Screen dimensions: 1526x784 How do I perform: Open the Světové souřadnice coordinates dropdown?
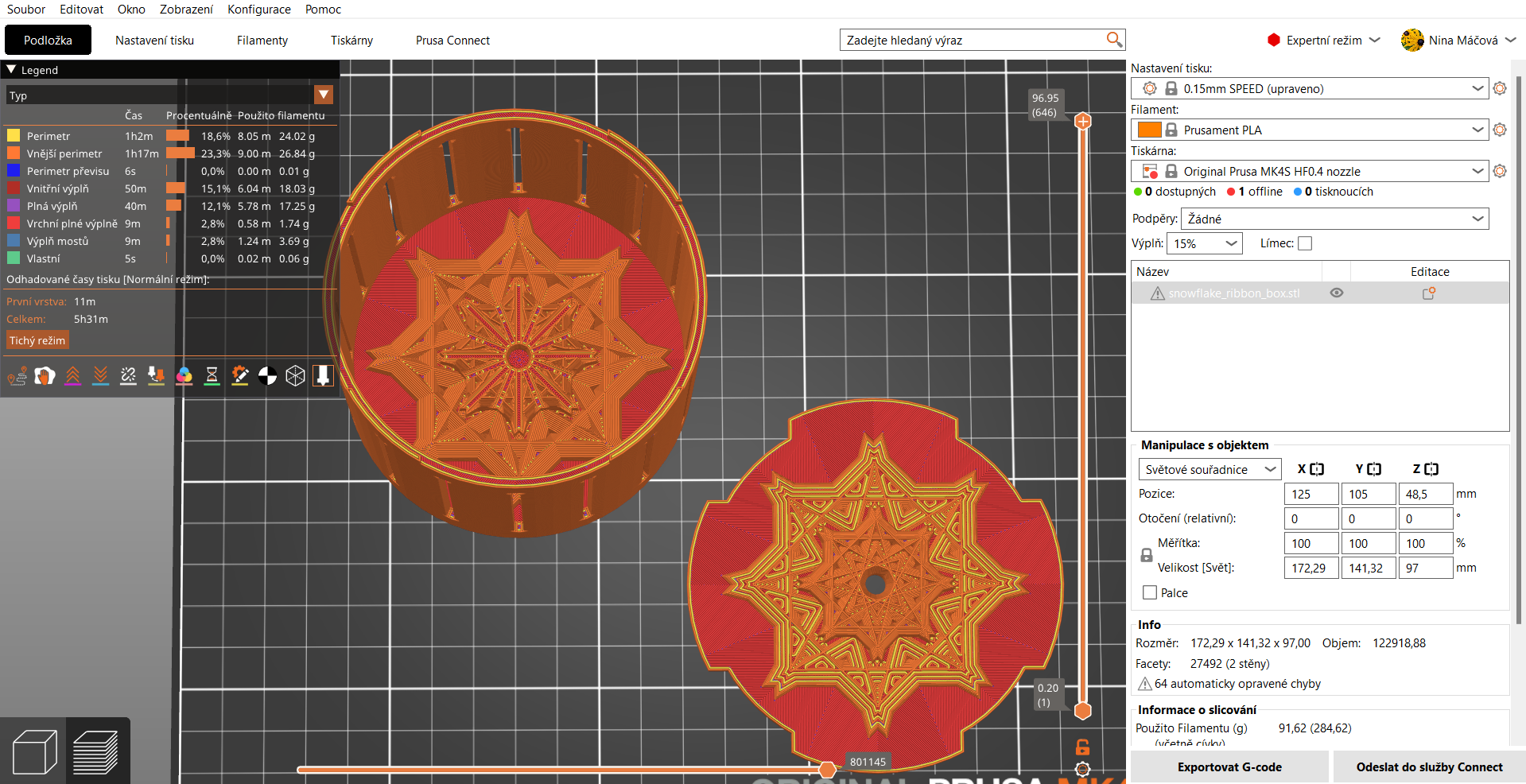pos(1210,469)
